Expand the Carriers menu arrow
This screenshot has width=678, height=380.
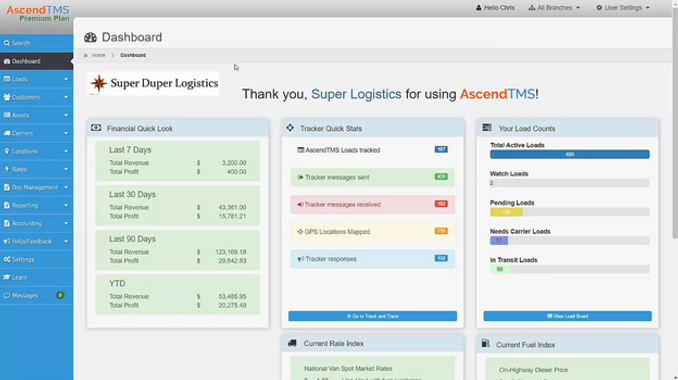click(x=66, y=134)
